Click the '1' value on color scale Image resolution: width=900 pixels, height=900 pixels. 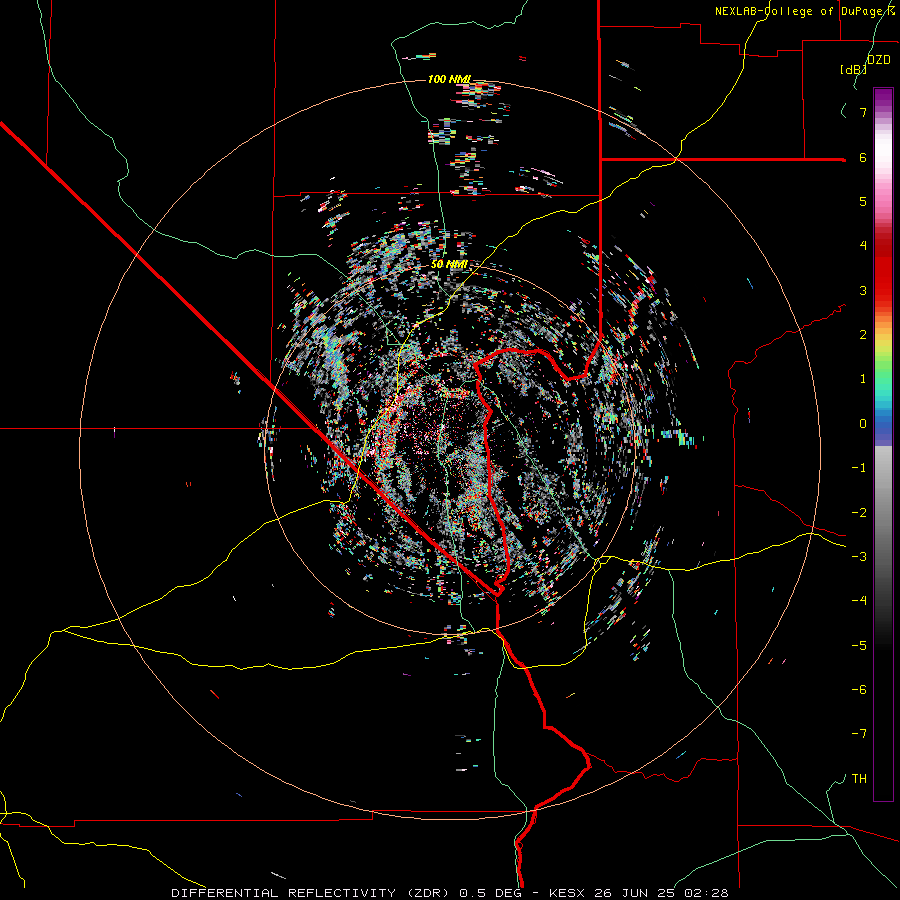863,379
